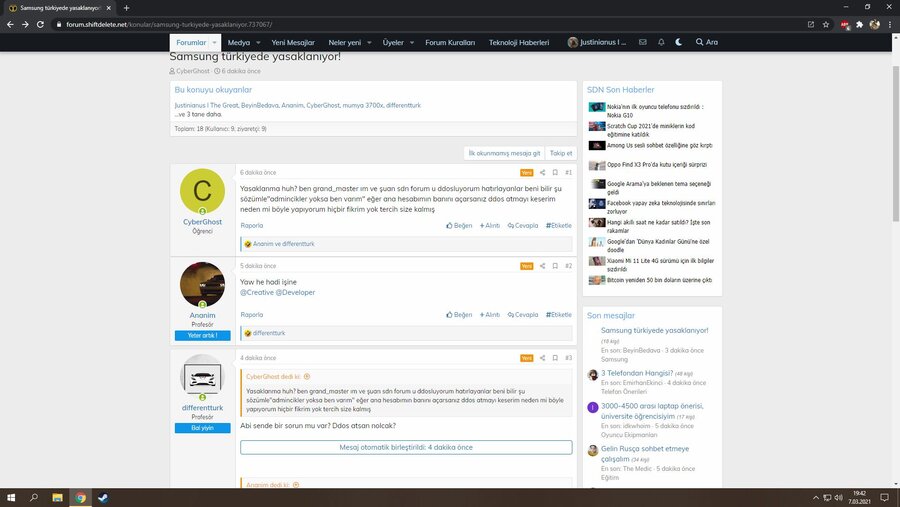Bookmark post #2 with bookmark icon

555,266
